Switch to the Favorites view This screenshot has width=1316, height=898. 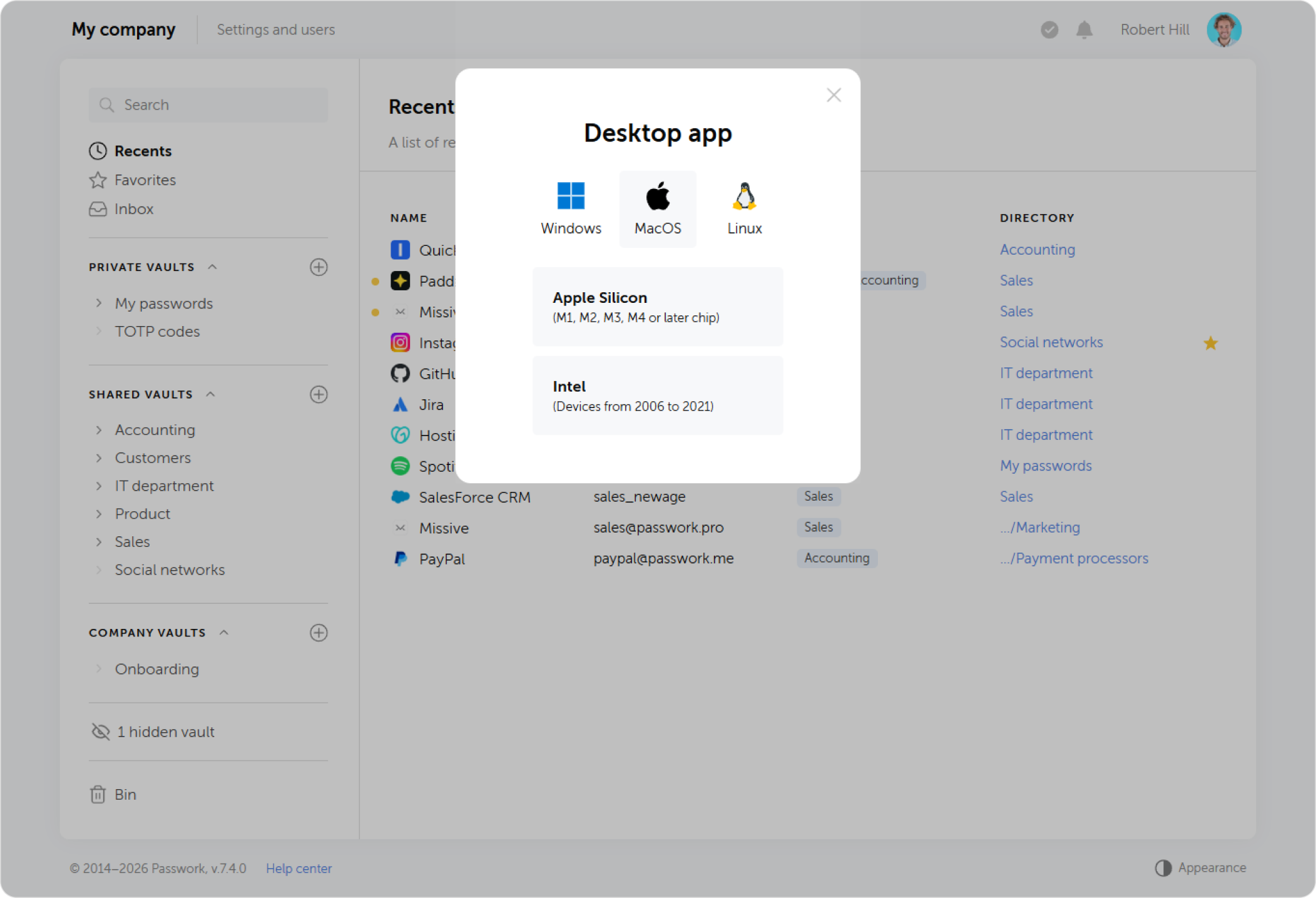145,180
